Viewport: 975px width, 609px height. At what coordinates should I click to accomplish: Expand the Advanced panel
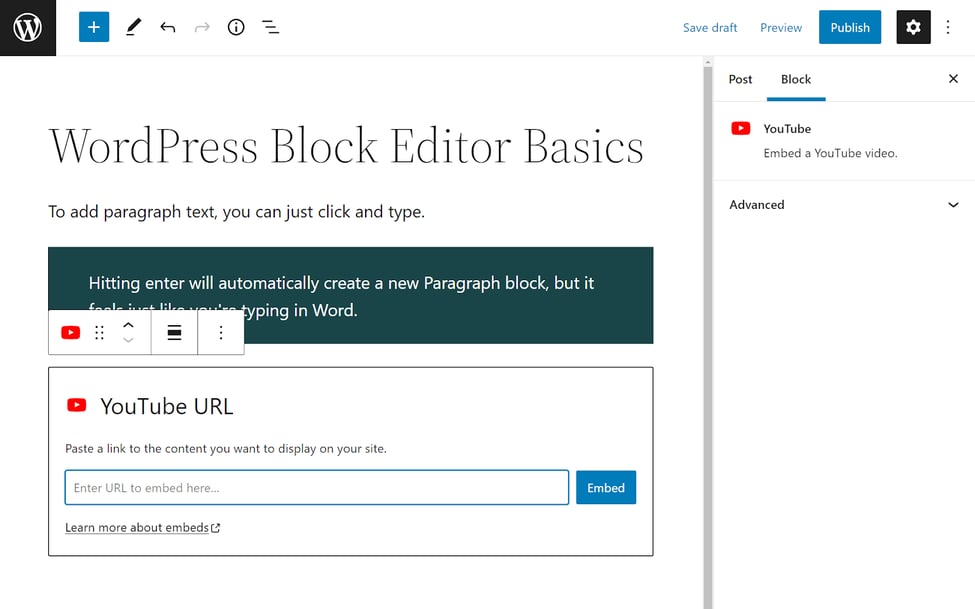pyautogui.click(x=843, y=205)
